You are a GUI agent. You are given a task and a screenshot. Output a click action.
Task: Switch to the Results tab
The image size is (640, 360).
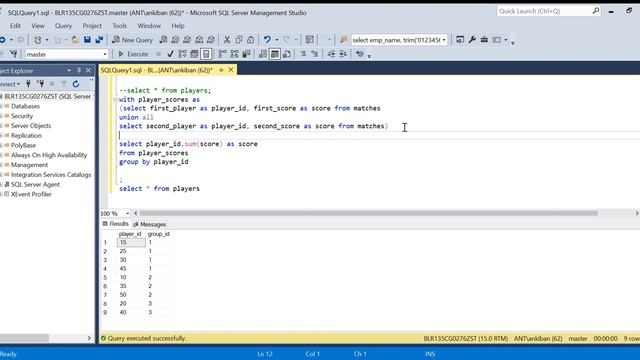point(116,224)
